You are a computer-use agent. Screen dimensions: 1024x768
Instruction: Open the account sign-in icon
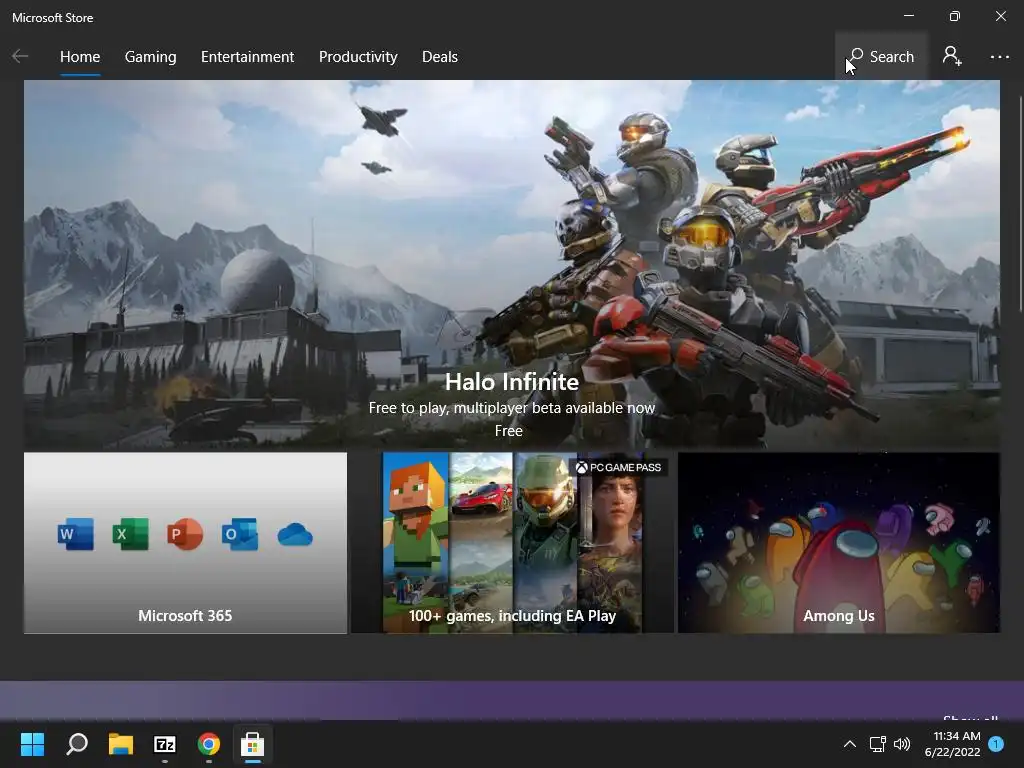tap(952, 57)
